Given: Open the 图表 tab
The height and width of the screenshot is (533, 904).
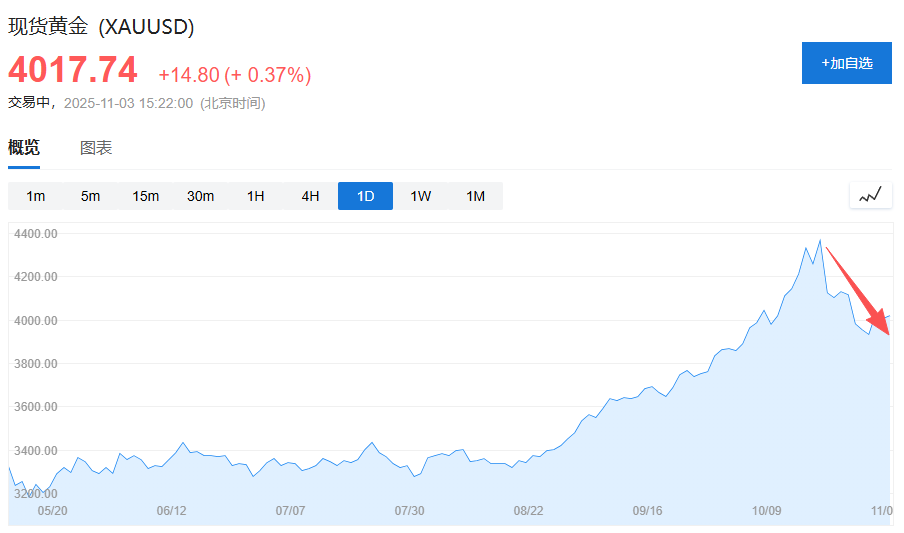Looking at the screenshot, I should tap(96, 148).
